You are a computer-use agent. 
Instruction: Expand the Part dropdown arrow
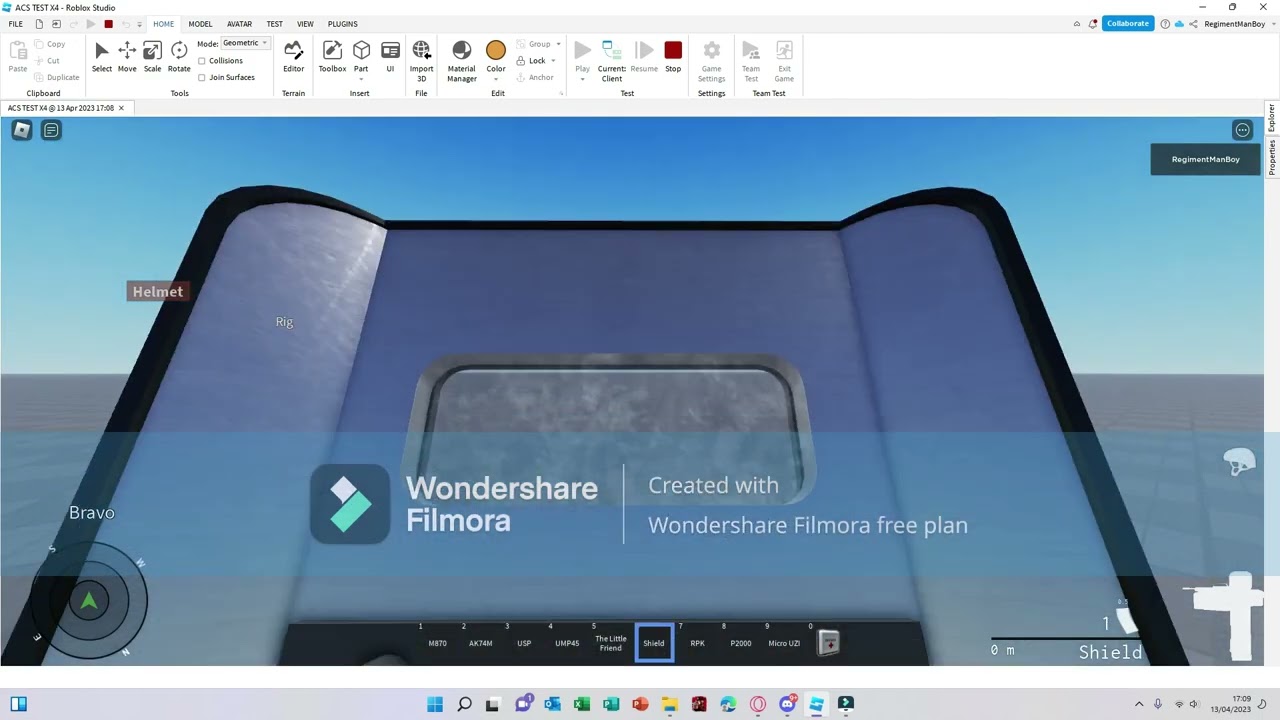pos(361,78)
